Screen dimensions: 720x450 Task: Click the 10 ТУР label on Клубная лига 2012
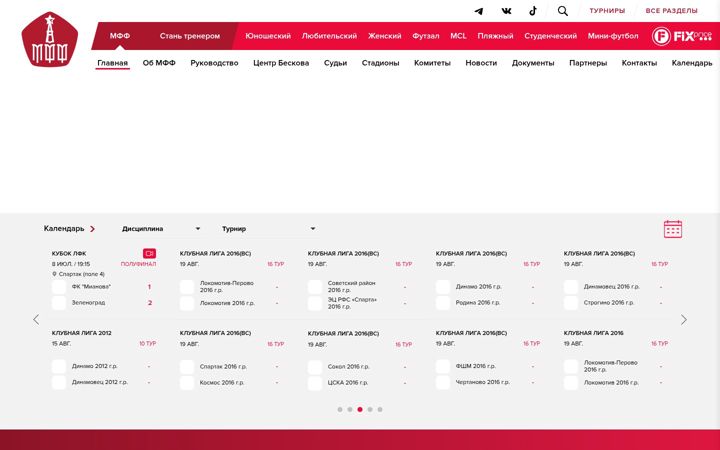point(147,343)
